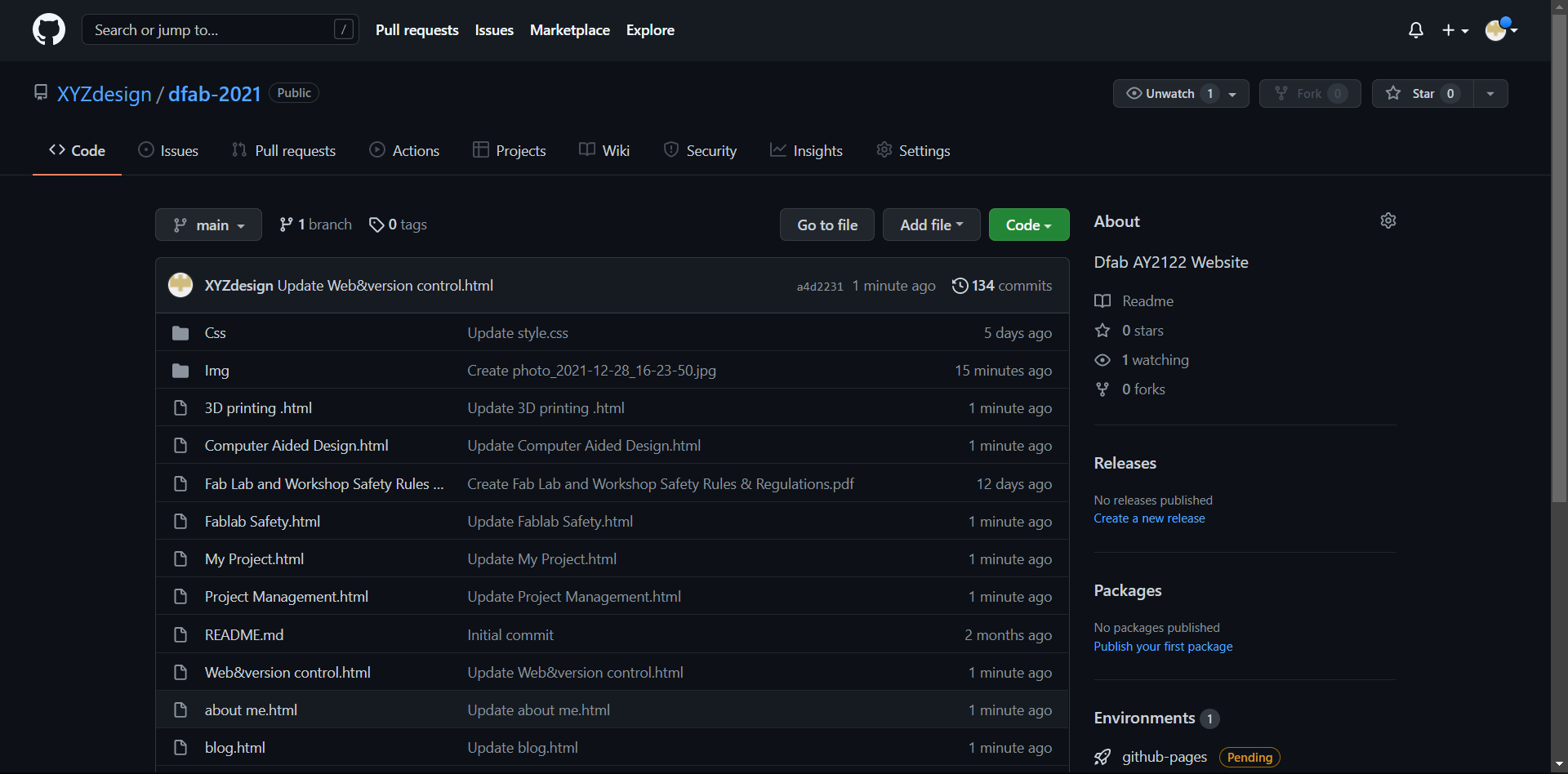Open blog.html file
Image resolution: width=1568 pixels, height=774 pixels.
coord(235,748)
